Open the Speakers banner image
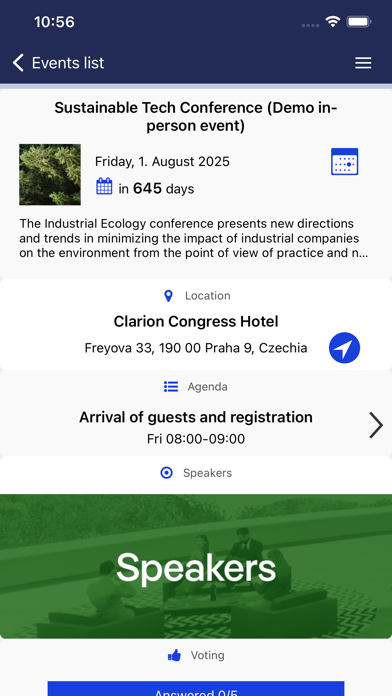Image resolution: width=392 pixels, height=696 pixels. (x=196, y=566)
